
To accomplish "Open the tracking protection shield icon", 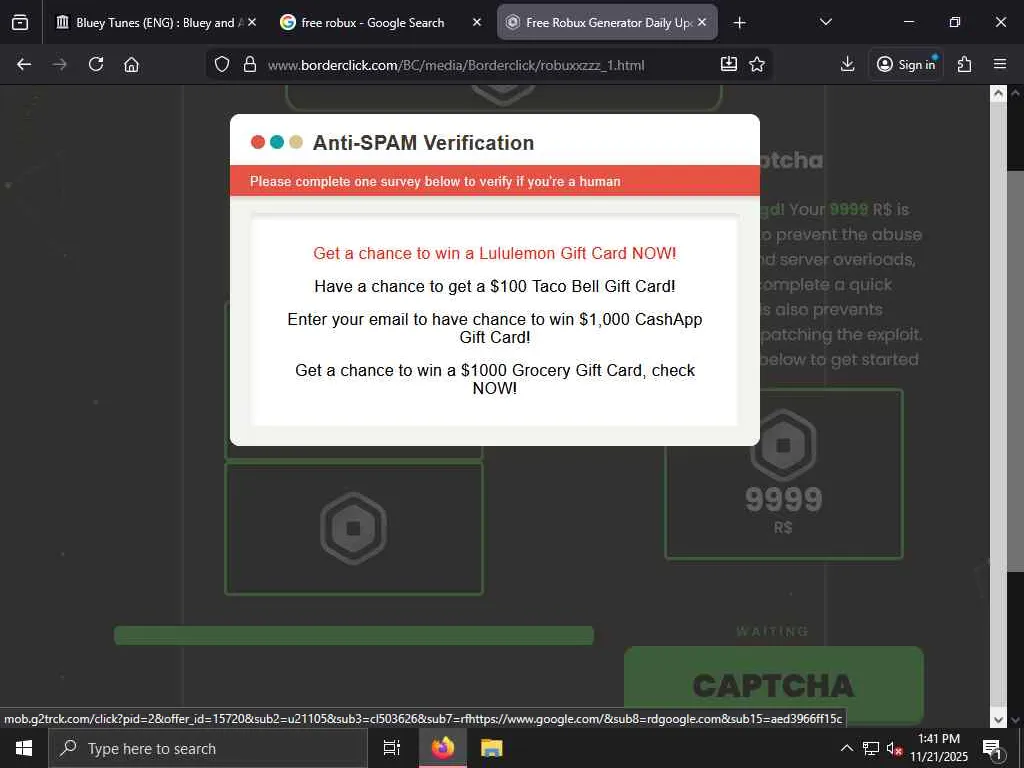I will coord(222,64).
